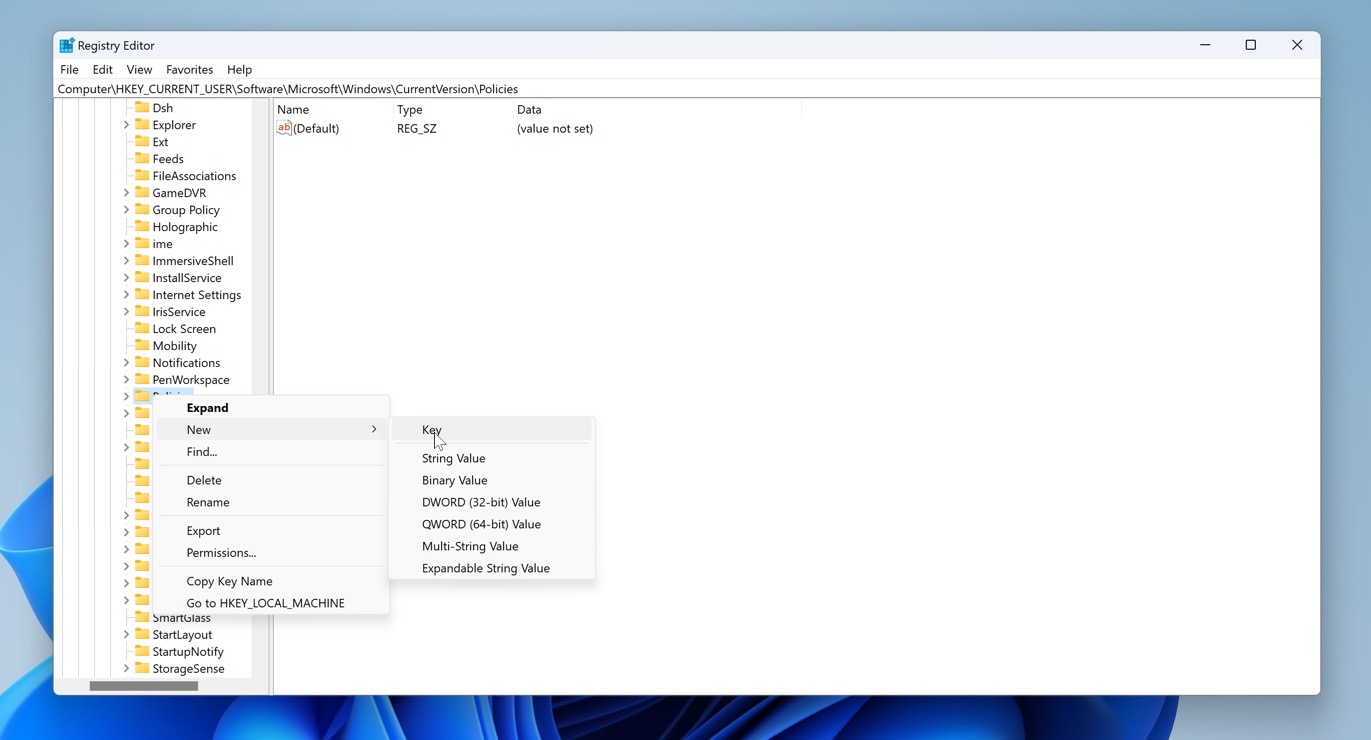Select the Internet Settings folder icon
Viewport: 1371px width, 740px height.
click(142, 294)
